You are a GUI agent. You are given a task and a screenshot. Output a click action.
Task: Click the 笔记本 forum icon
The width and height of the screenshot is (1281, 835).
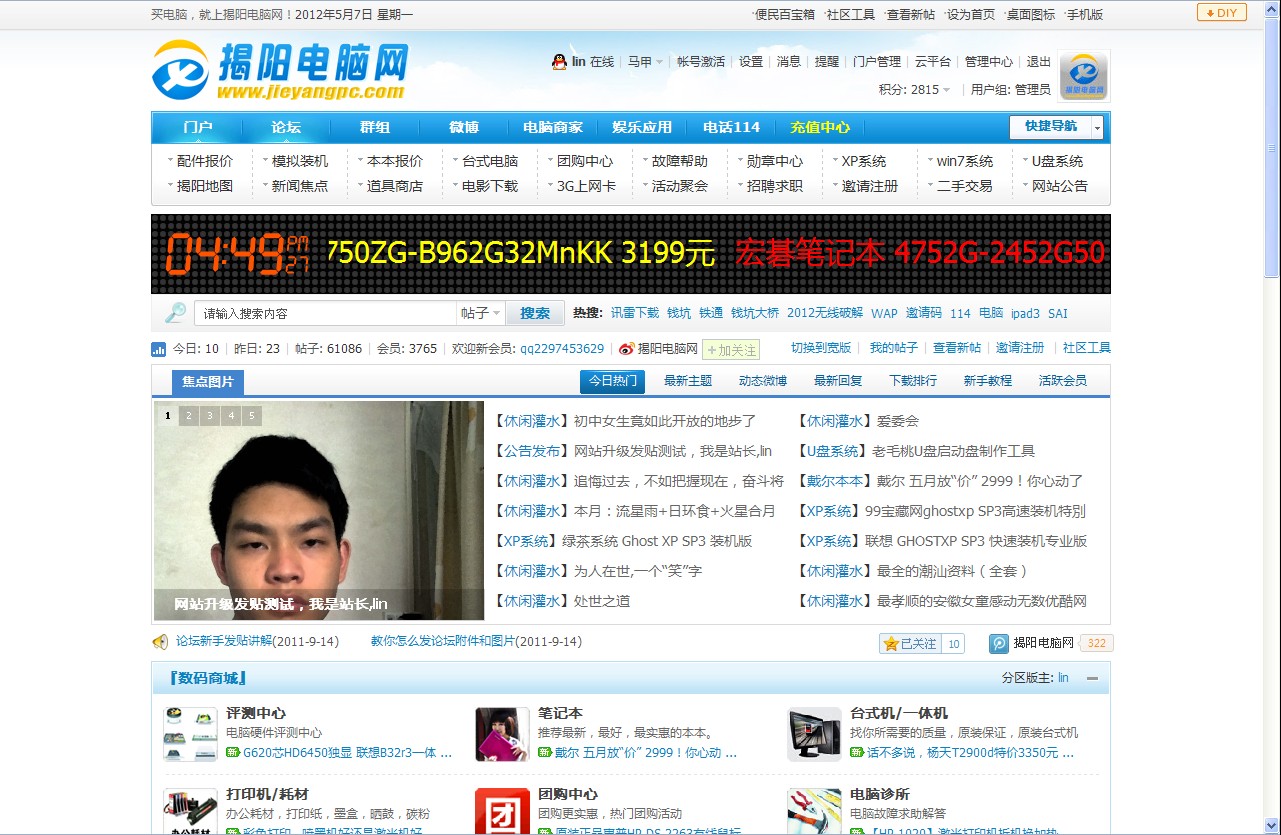click(502, 734)
